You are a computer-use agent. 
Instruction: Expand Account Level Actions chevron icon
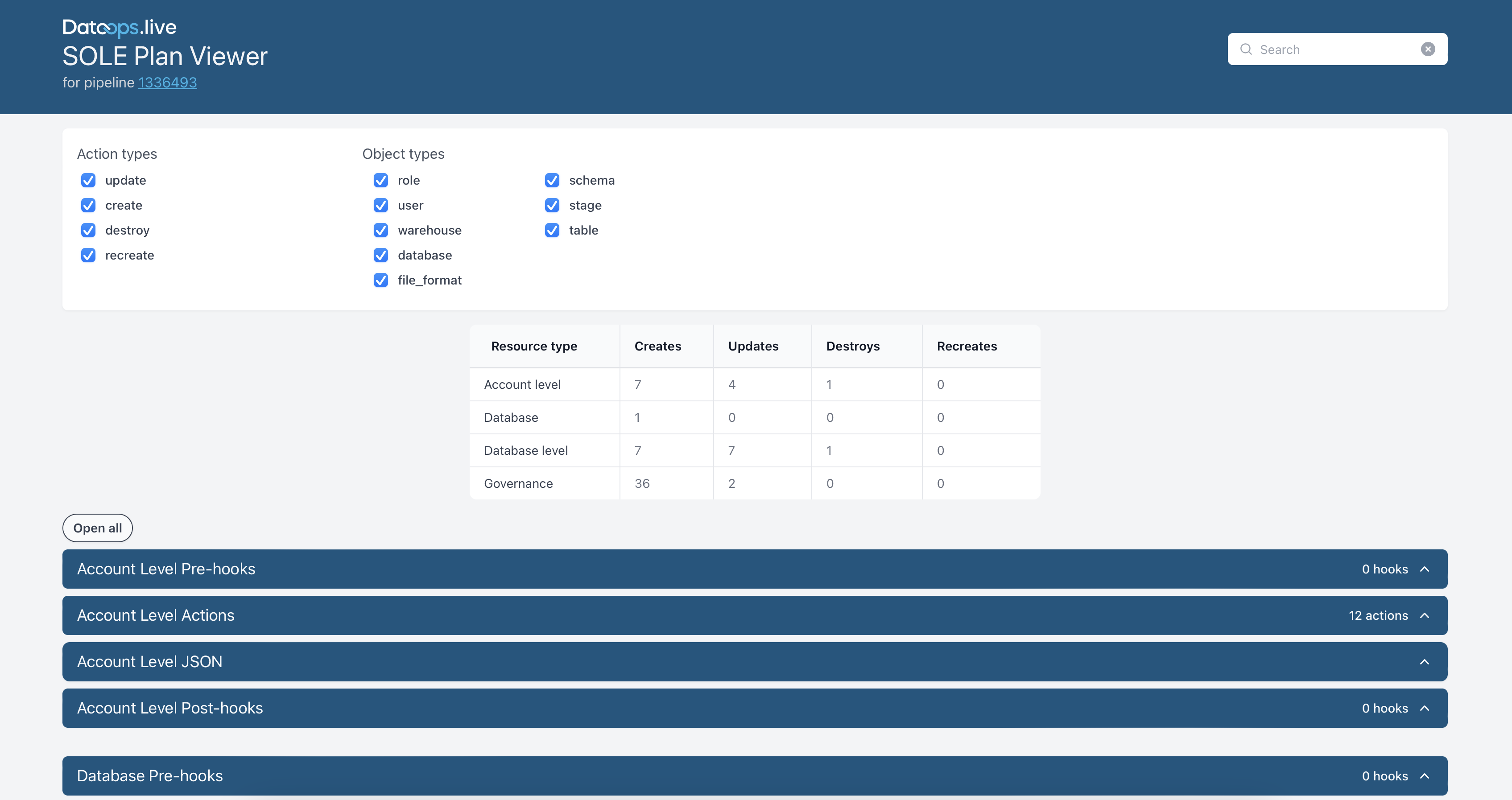click(1425, 616)
